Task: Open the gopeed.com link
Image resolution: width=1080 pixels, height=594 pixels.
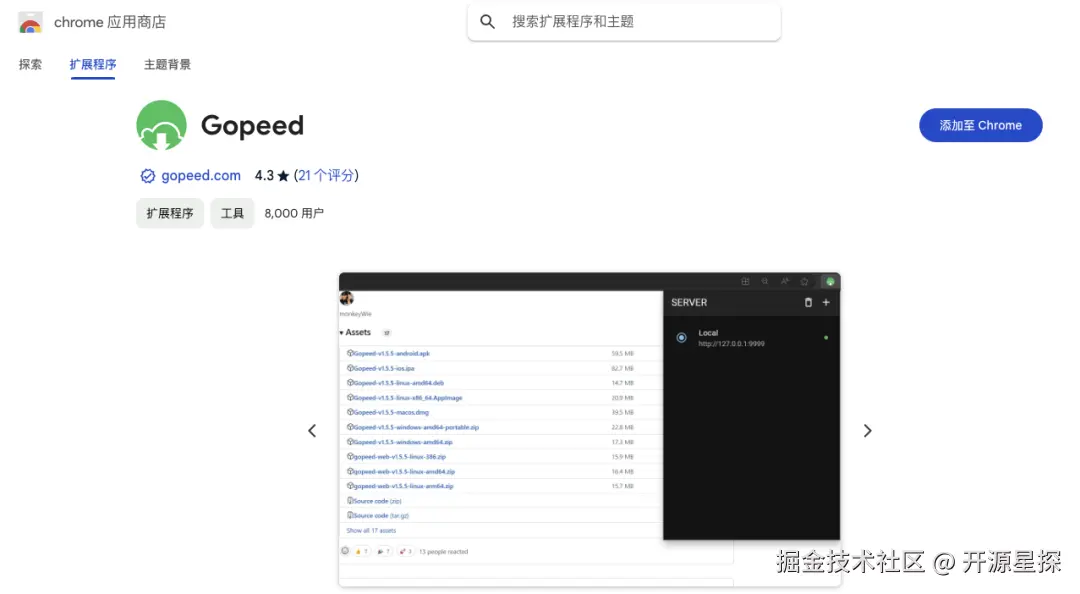Action: coord(199,175)
